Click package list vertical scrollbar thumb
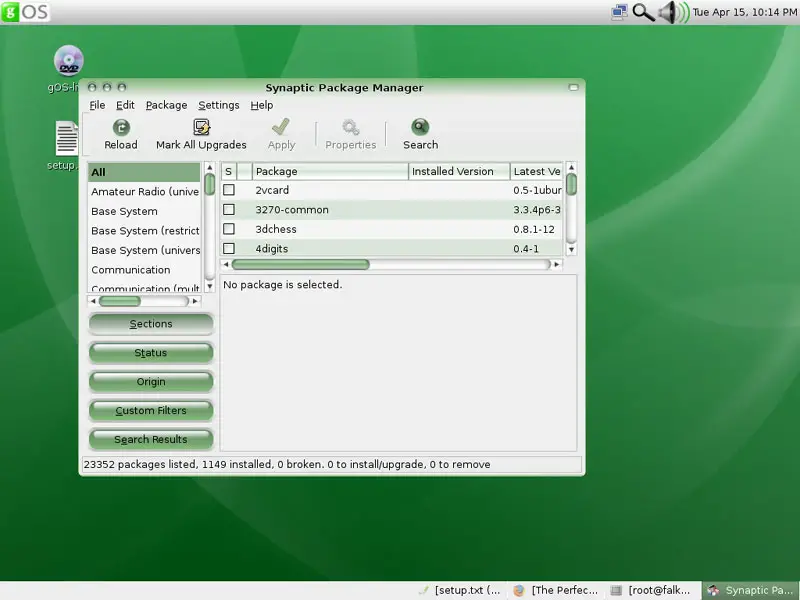 [571, 184]
